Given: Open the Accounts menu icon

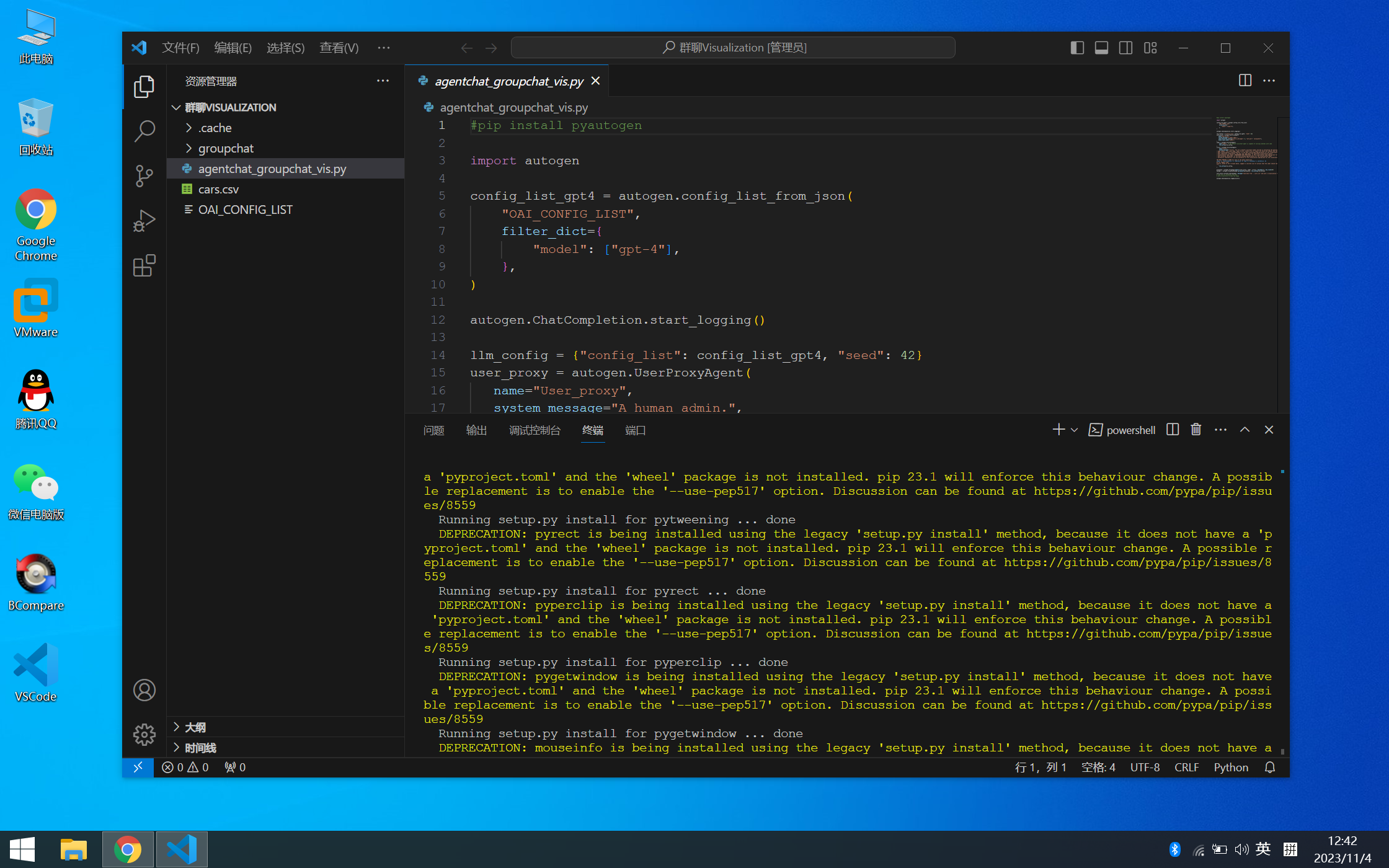Looking at the screenshot, I should pos(144,690).
